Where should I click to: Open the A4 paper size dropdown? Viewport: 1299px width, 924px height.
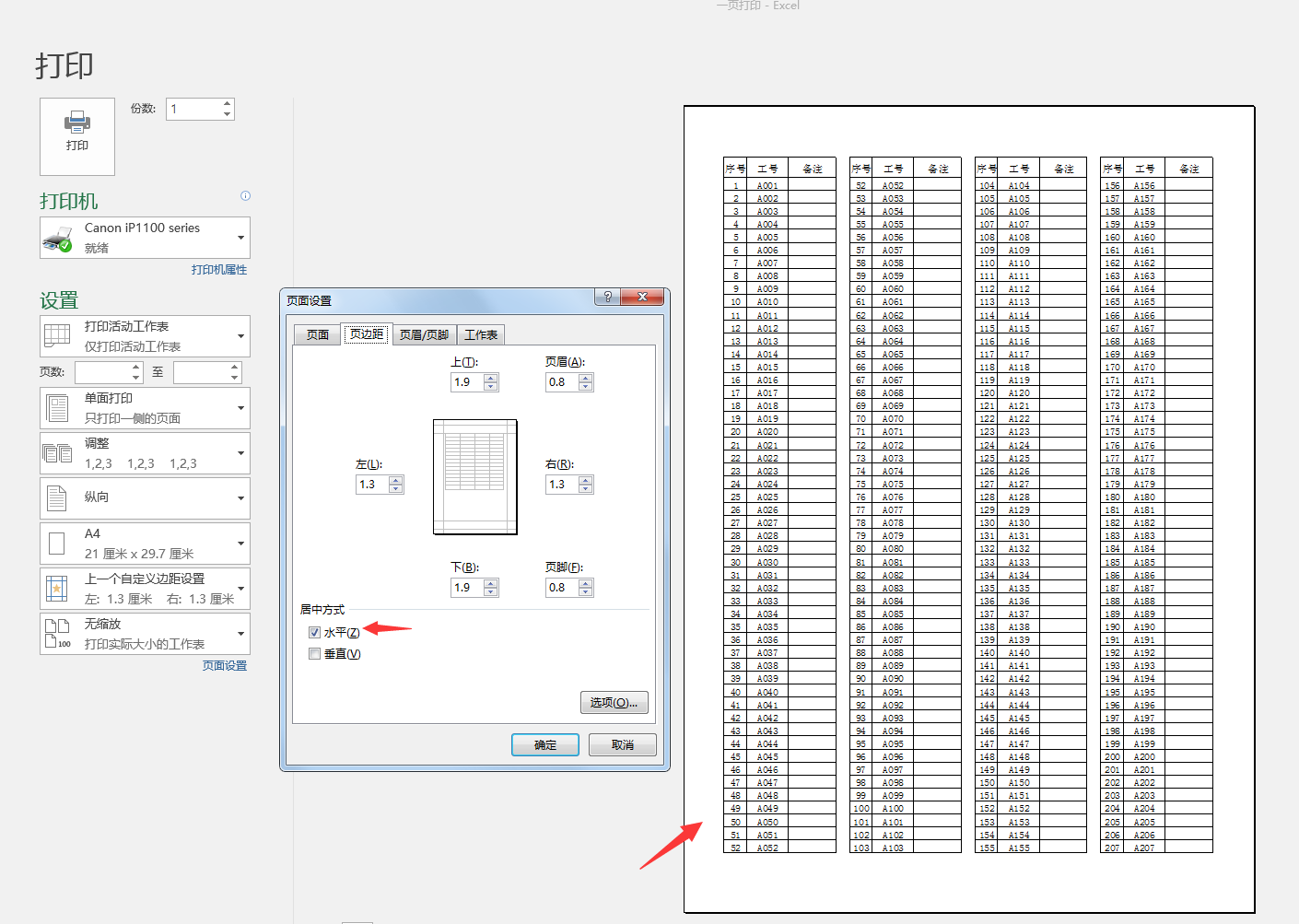[145, 544]
